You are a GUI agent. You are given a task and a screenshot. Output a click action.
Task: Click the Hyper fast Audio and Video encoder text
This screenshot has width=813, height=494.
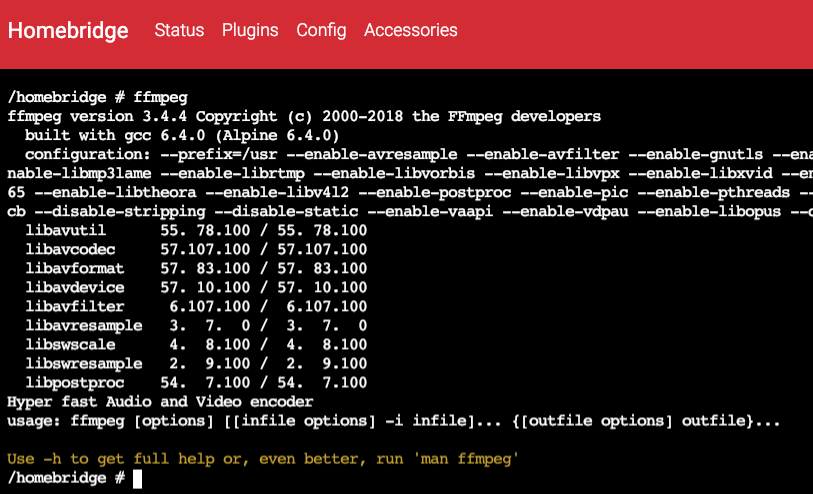[x=160, y=402]
